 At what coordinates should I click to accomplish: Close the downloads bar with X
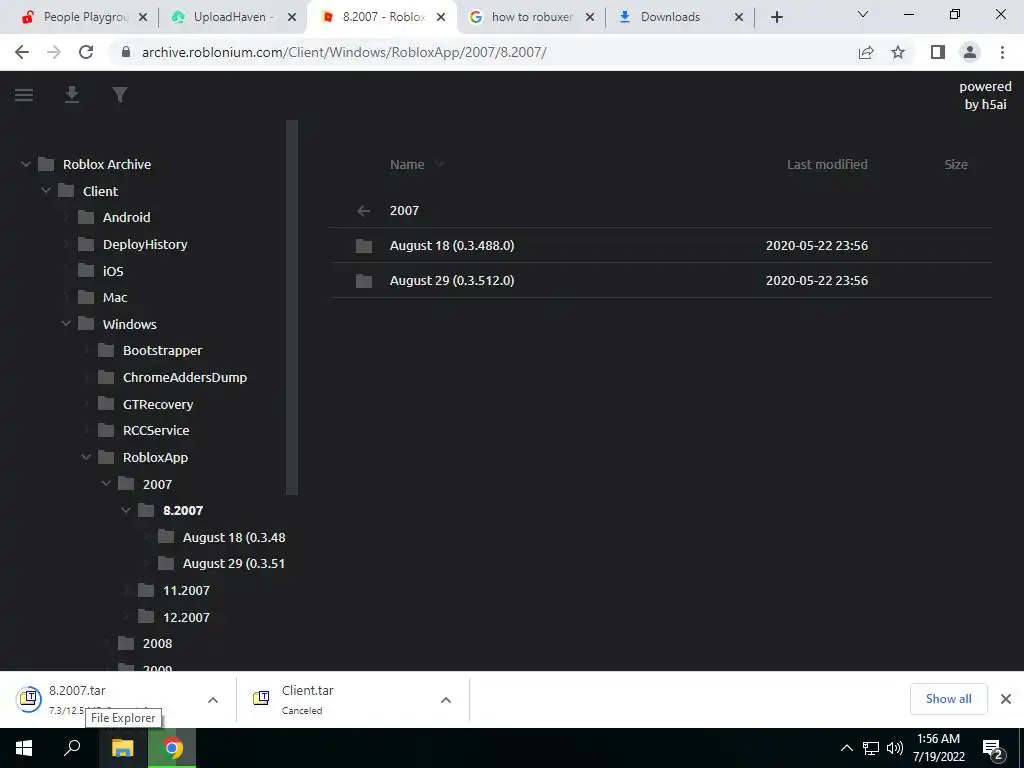[1006, 699]
